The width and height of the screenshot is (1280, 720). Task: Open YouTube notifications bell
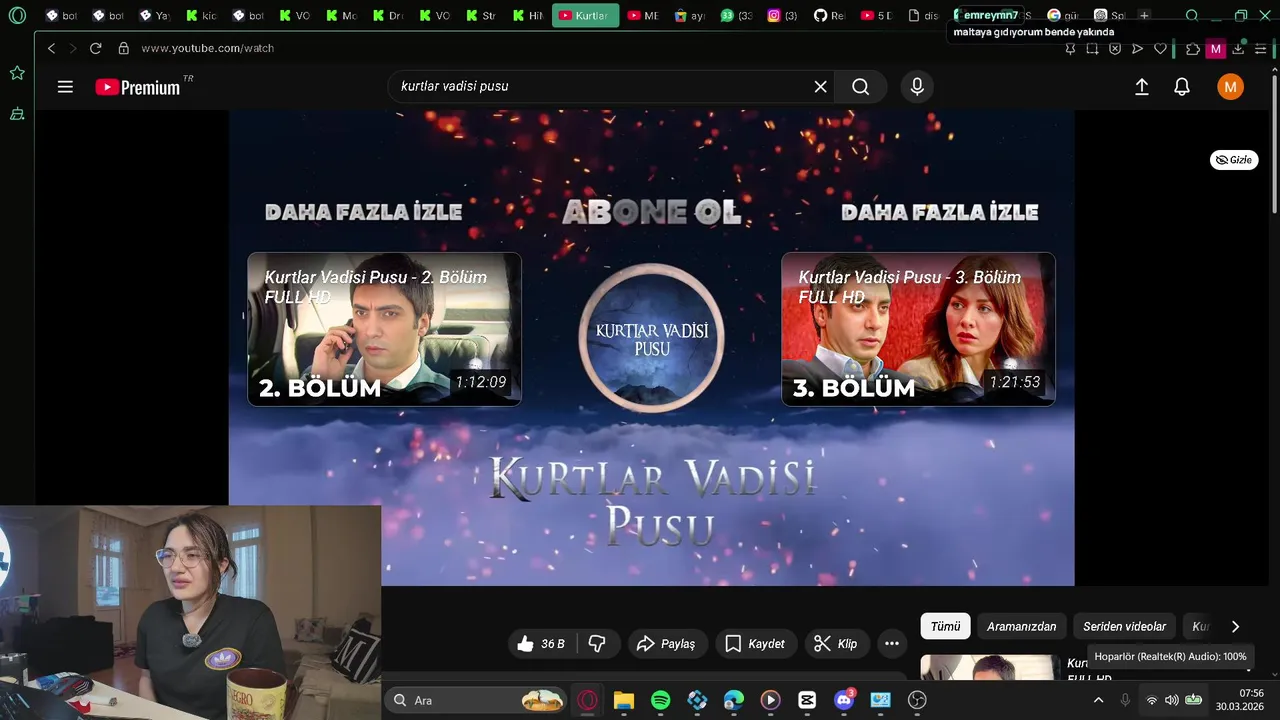[1182, 87]
